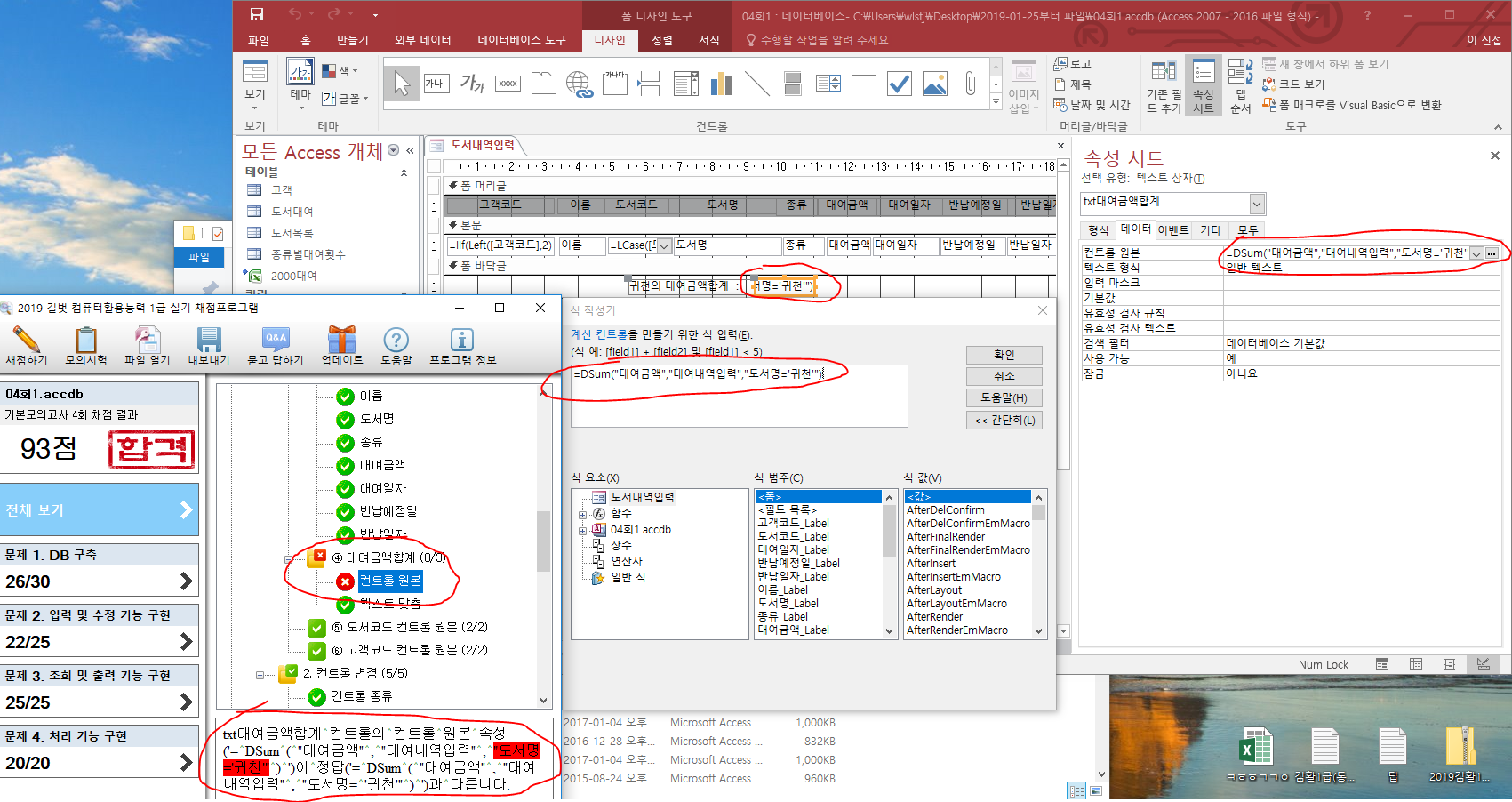The height and width of the screenshot is (802, 1512).
Task: Select the attachment paperclip control
Action: [x=970, y=84]
